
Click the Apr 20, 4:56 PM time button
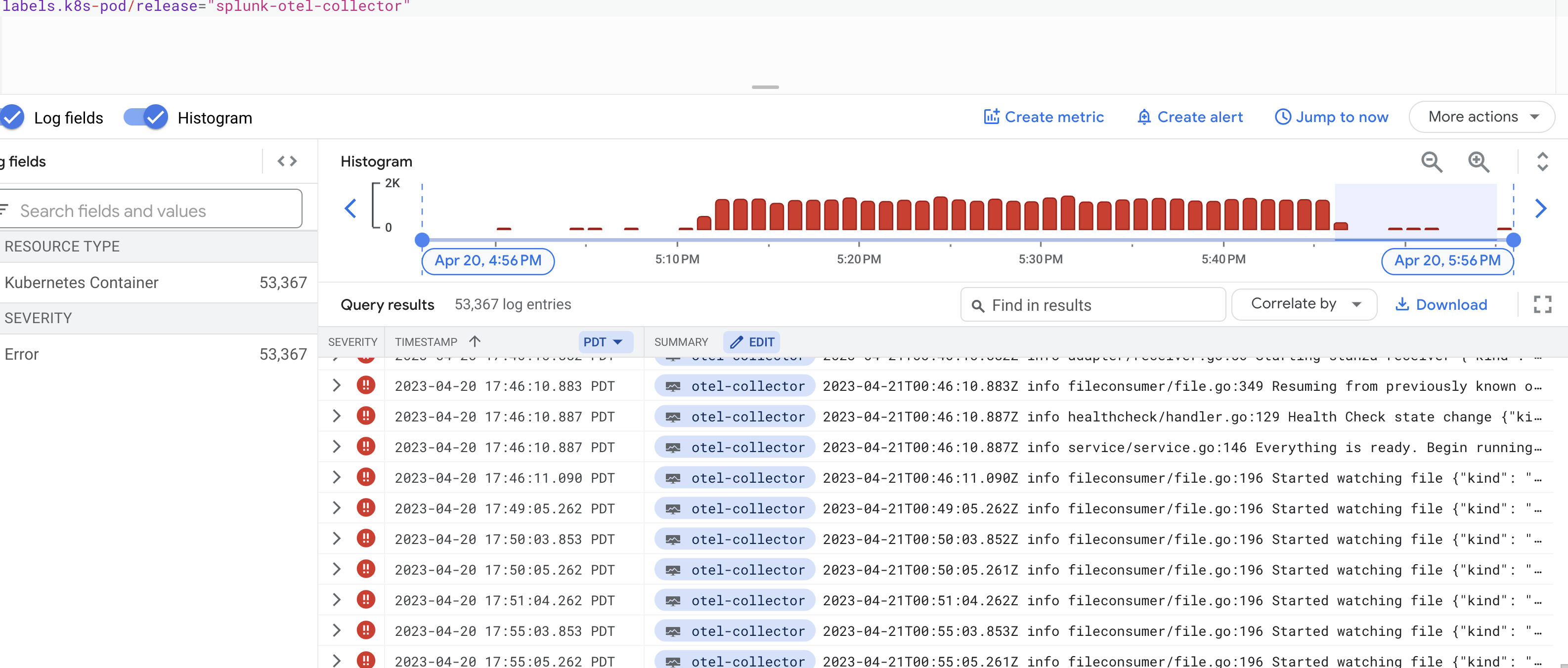487,261
